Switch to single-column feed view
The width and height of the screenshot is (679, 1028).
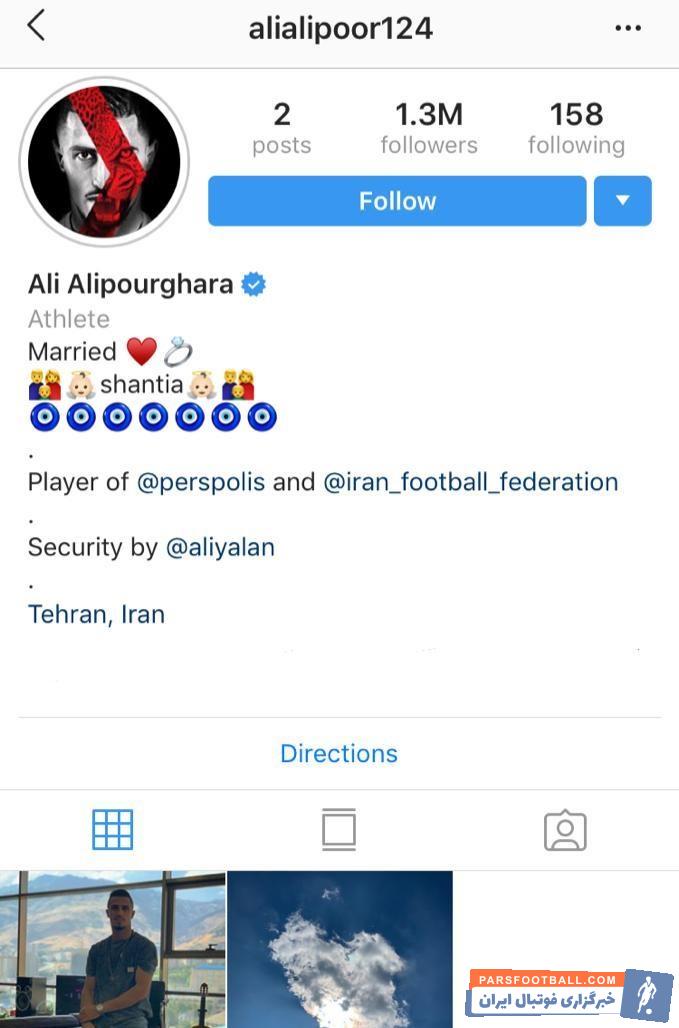pyautogui.click(x=339, y=829)
